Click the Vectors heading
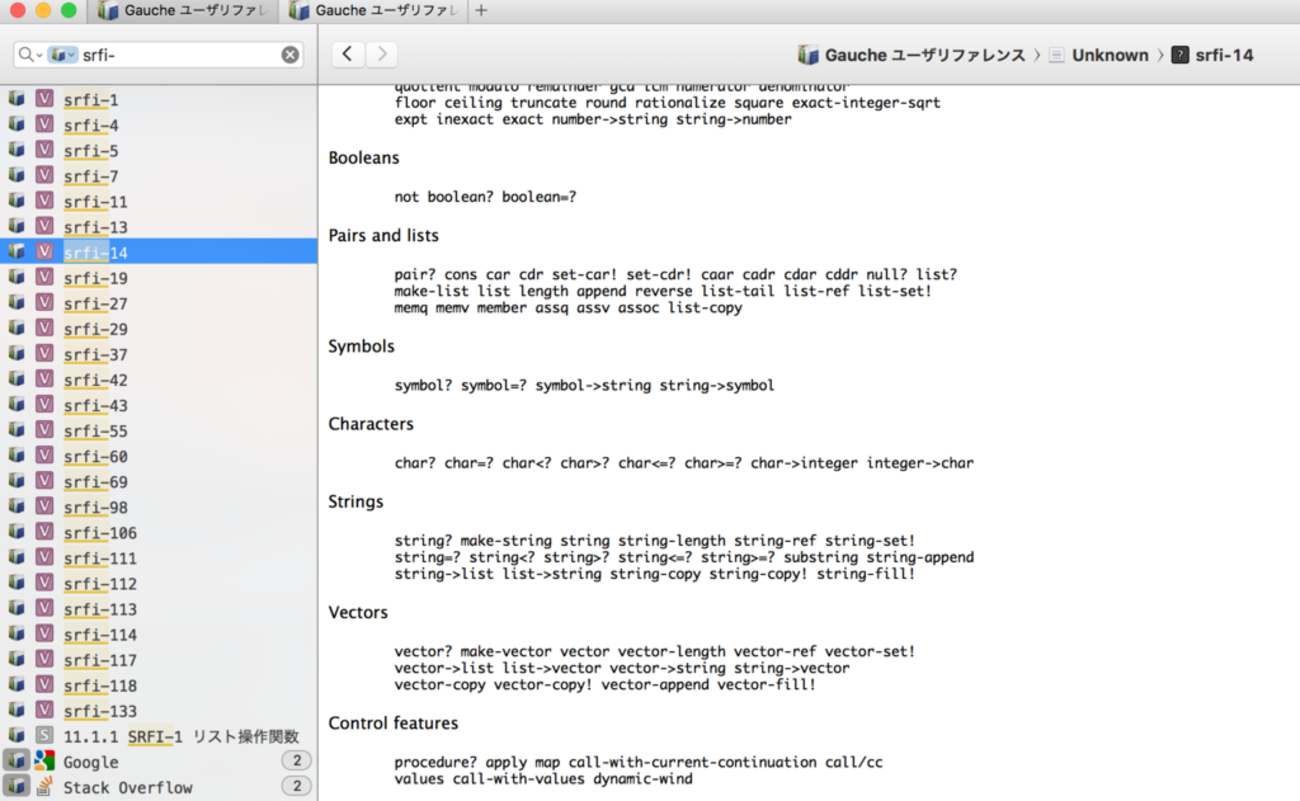The image size is (1300, 801). [358, 613]
